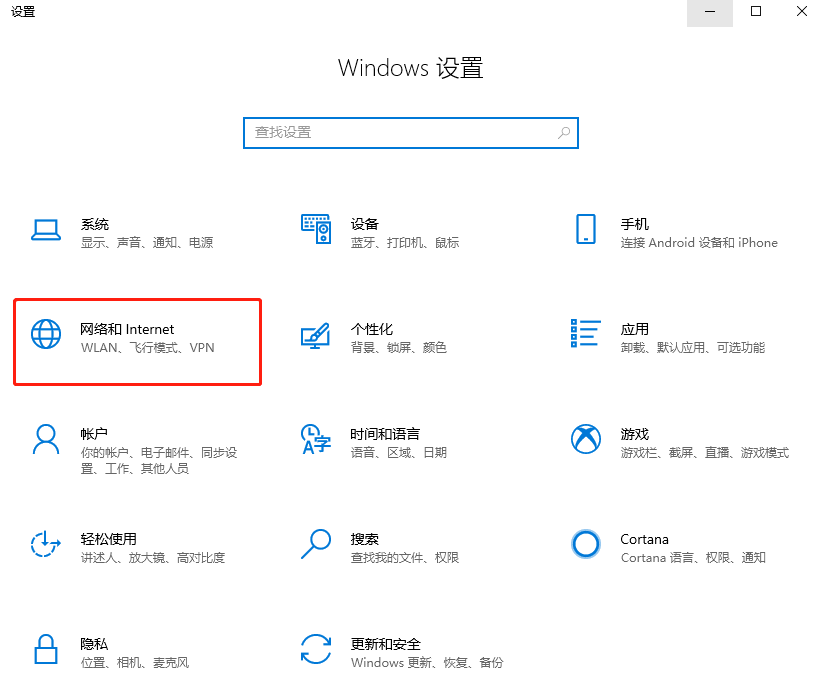816x680 pixels.
Task: Open the 隐私 title
Action: 94,644
